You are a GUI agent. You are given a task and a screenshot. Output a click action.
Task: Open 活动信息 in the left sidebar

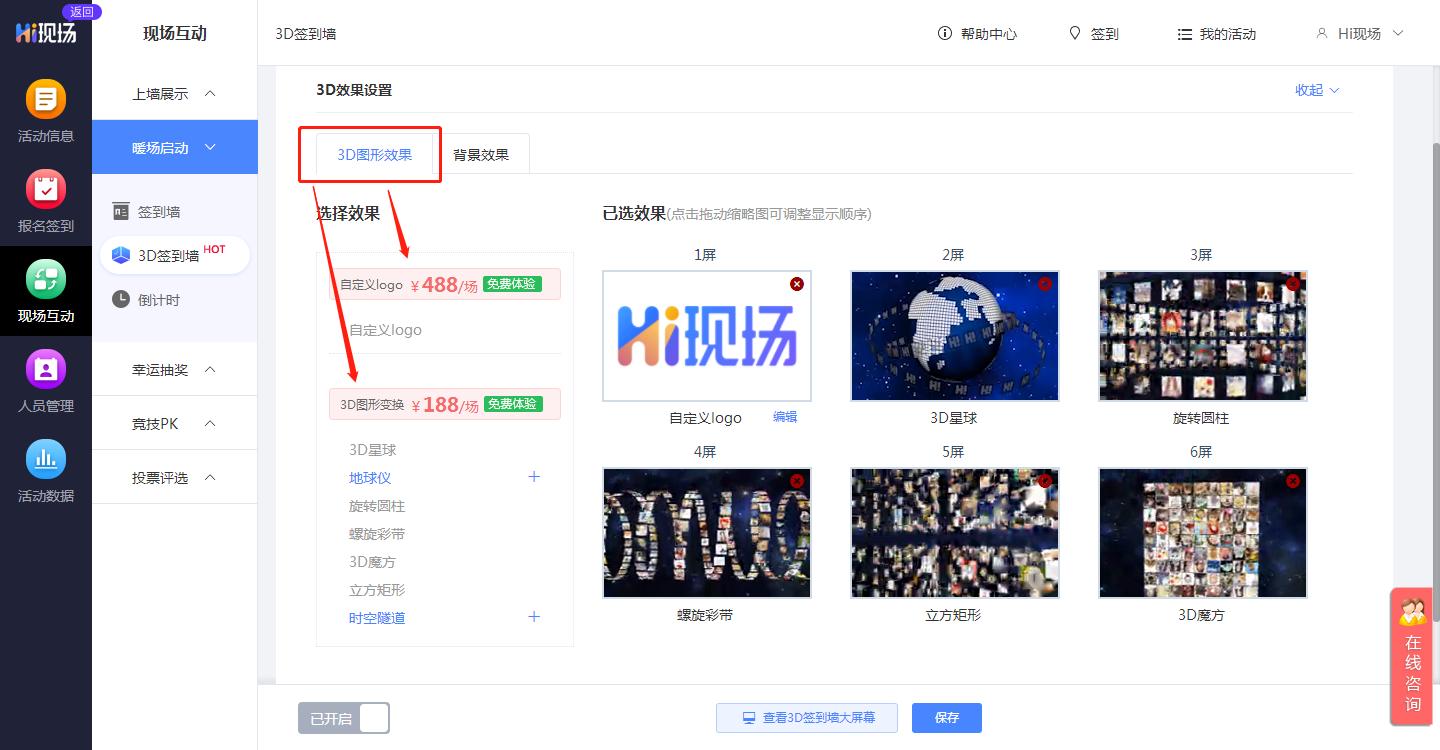pos(46,110)
